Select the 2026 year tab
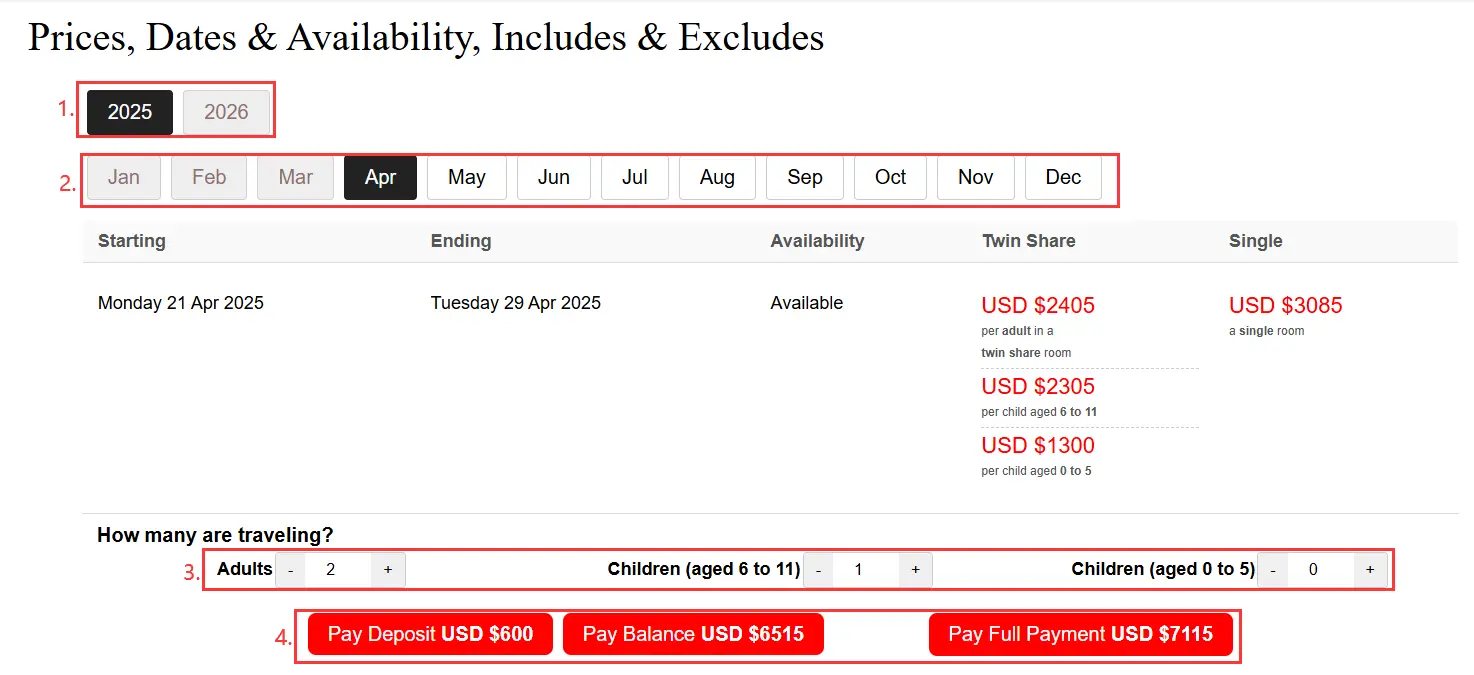Screen dimensions: 1474x675 point(226,112)
